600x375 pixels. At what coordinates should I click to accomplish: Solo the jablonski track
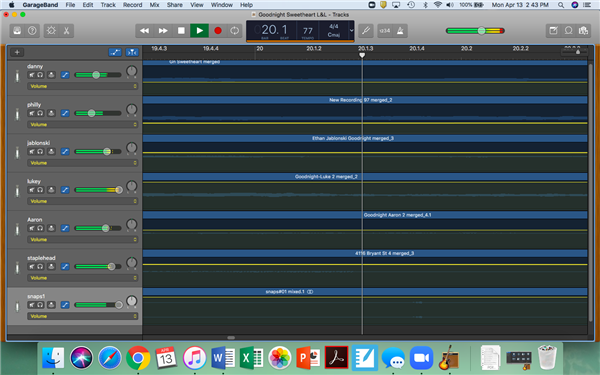click(40, 152)
